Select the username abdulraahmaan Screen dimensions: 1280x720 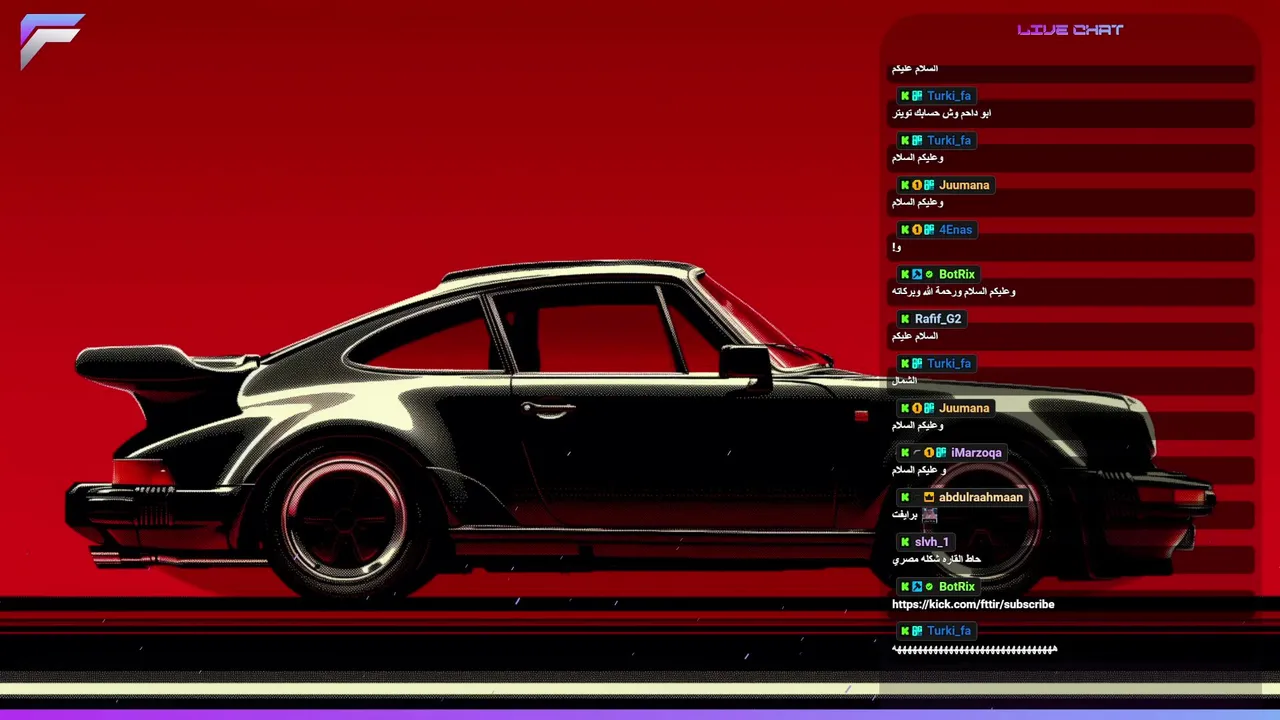click(x=981, y=497)
